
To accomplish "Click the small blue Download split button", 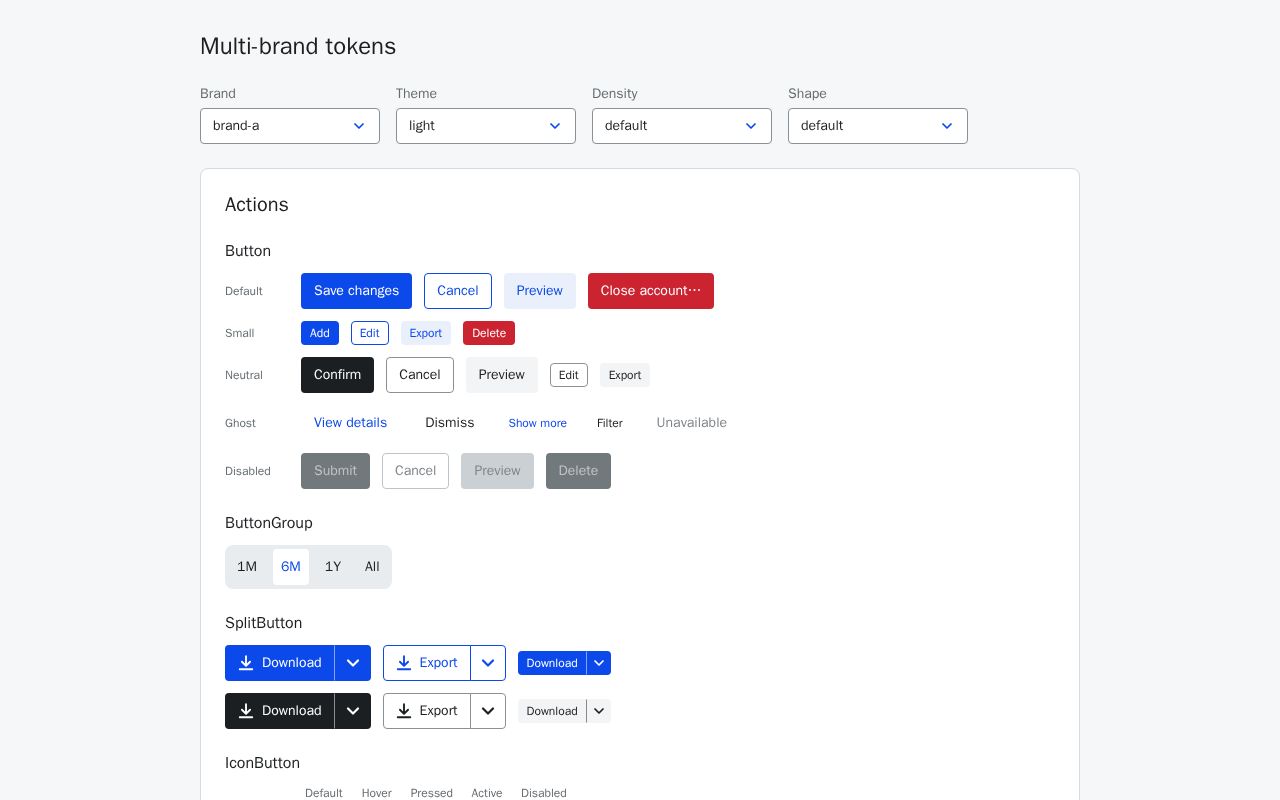I will pyautogui.click(x=552, y=663).
